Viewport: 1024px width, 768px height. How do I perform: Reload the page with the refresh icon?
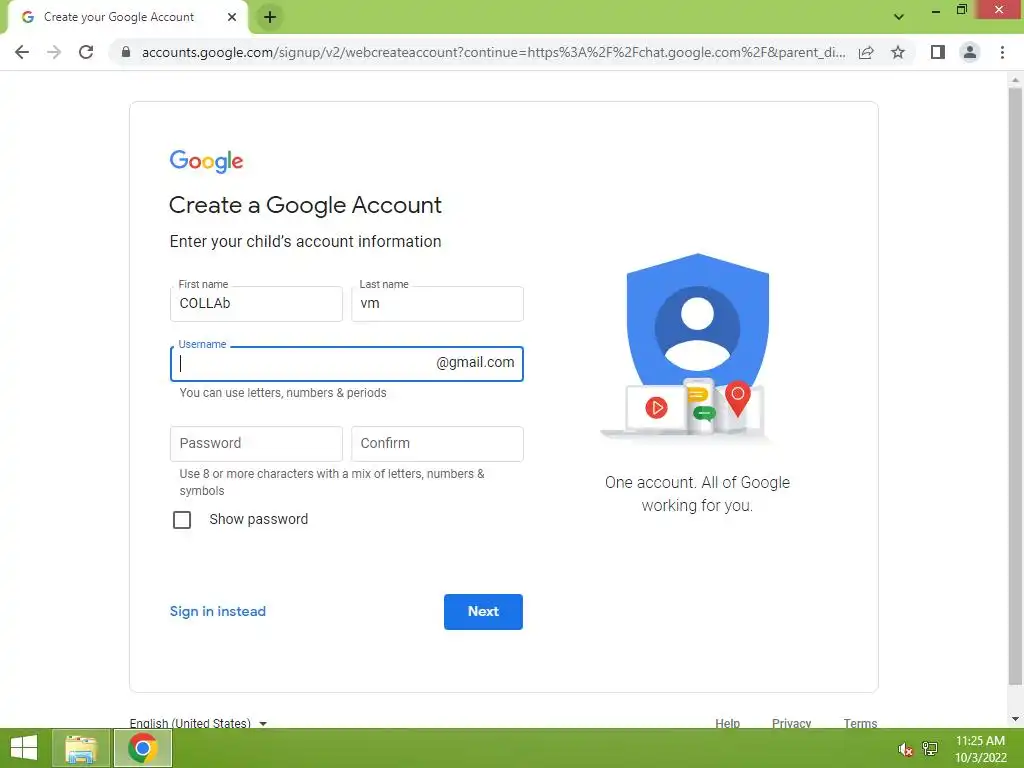(86, 52)
